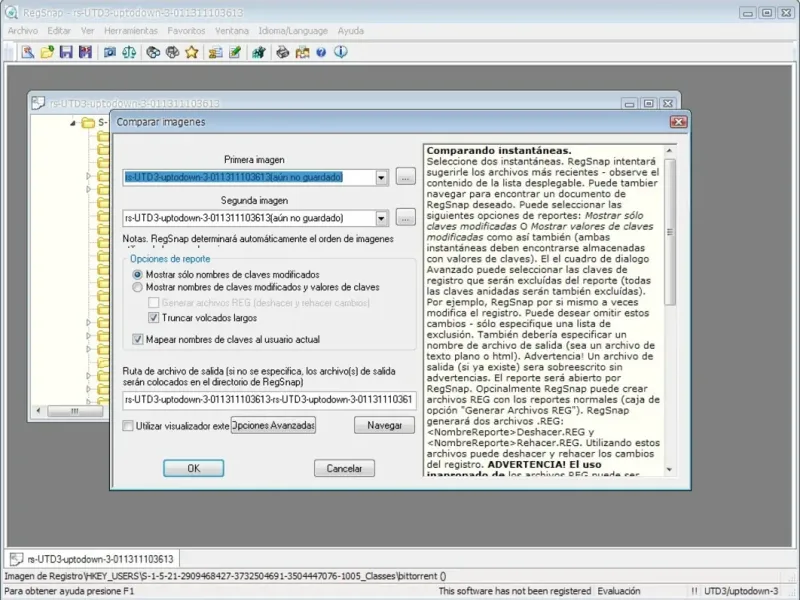800x600 pixels.
Task: Click the blue floppy disk save icon
Action: click(65, 52)
